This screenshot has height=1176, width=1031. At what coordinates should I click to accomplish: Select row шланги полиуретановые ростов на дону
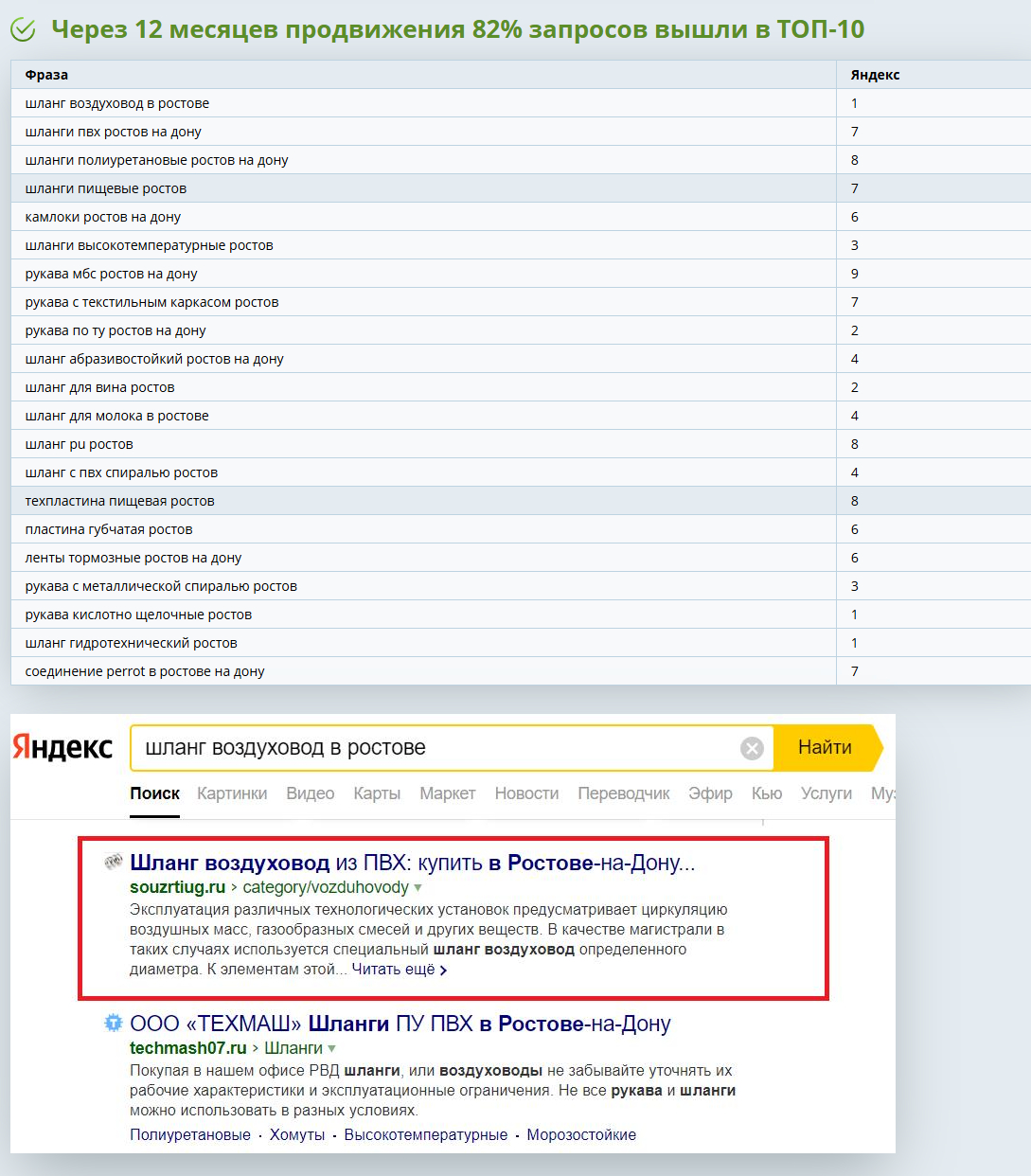pos(521,160)
